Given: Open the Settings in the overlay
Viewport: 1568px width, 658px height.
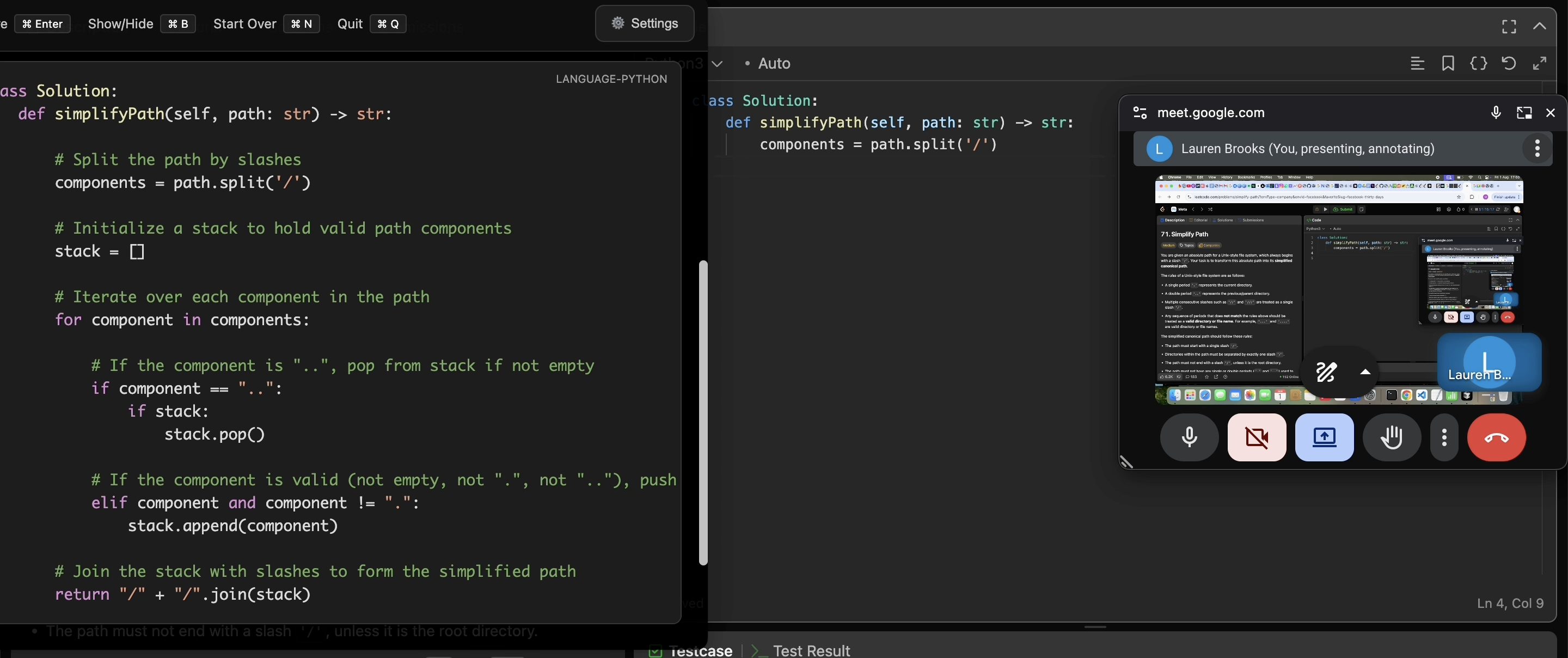Looking at the screenshot, I should (645, 24).
